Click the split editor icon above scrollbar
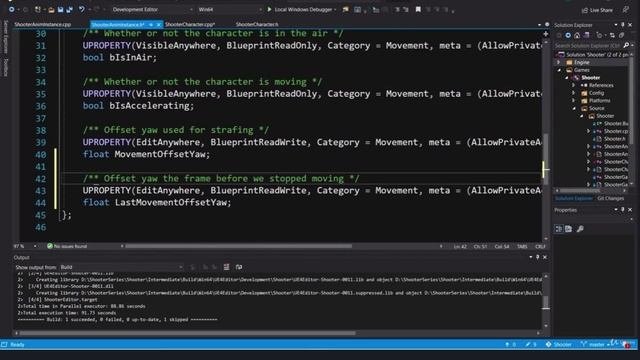640x360 pixels. click(x=546, y=34)
